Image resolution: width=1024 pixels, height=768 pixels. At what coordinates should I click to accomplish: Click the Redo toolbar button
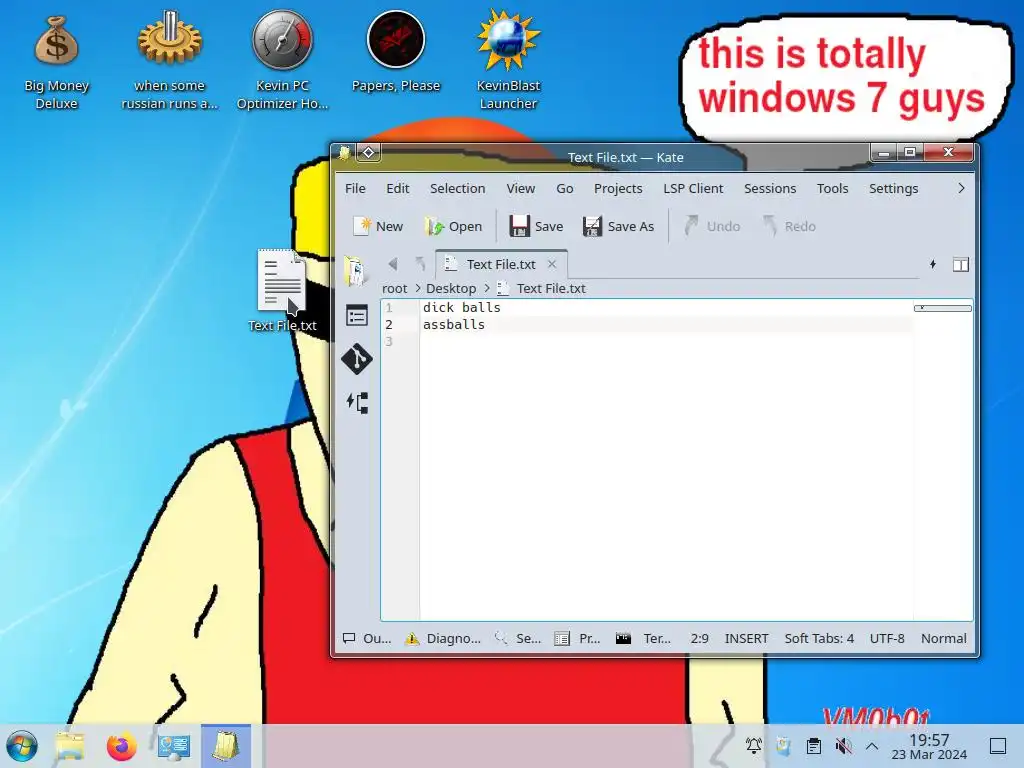point(790,227)
